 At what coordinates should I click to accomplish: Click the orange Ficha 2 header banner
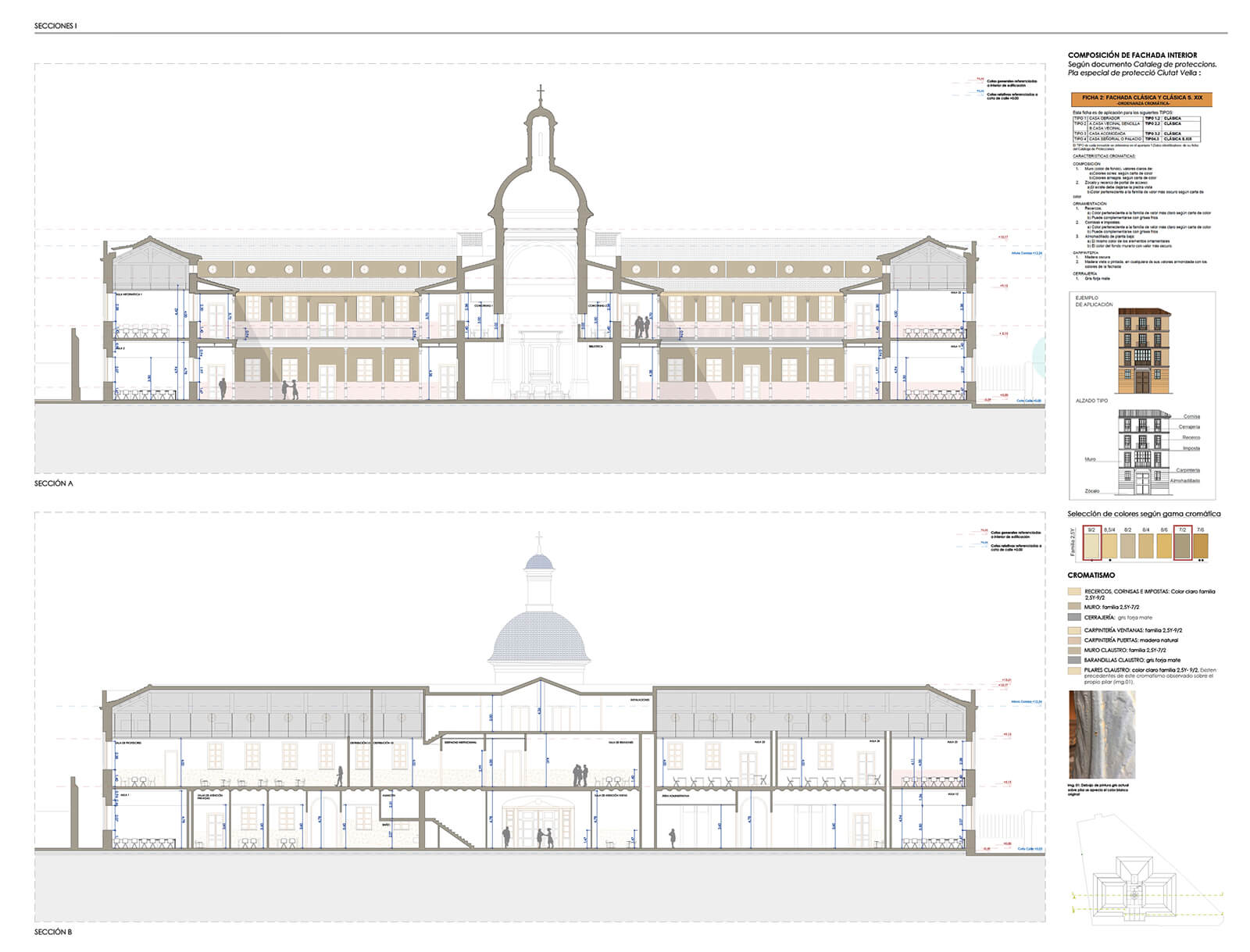tap(1141, 99)
